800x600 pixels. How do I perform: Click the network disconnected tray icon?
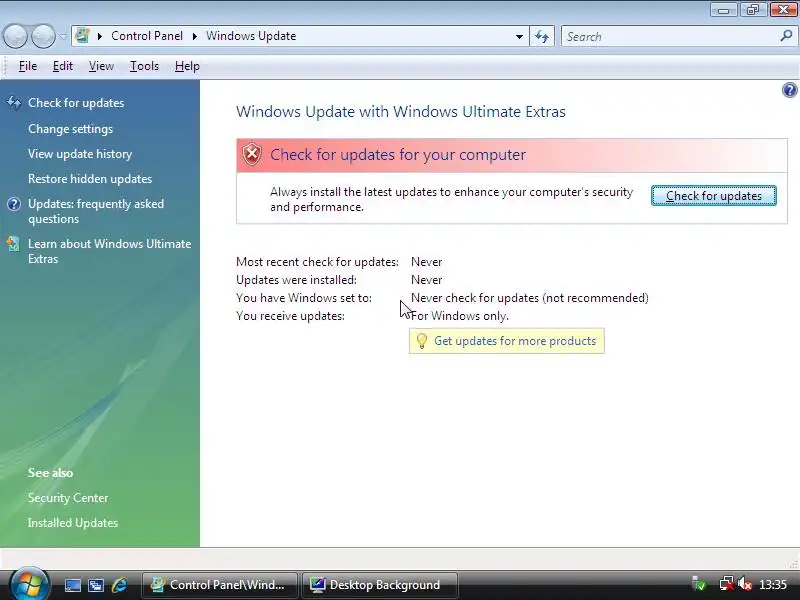(727, 584)
